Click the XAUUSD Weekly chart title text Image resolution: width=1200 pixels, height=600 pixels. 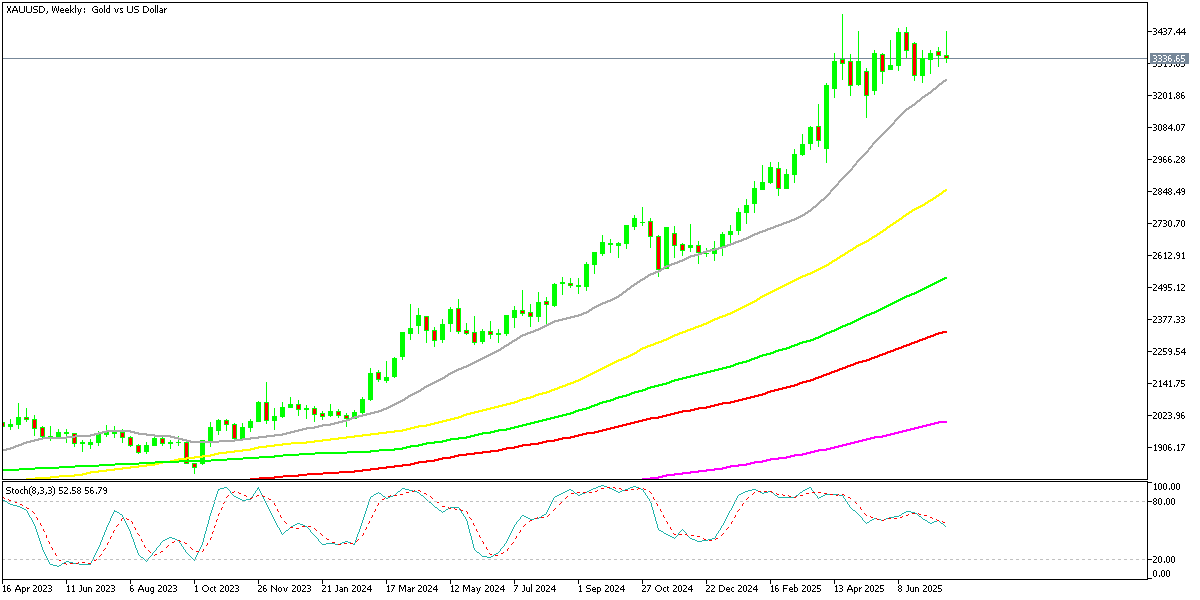coord(85,9)
